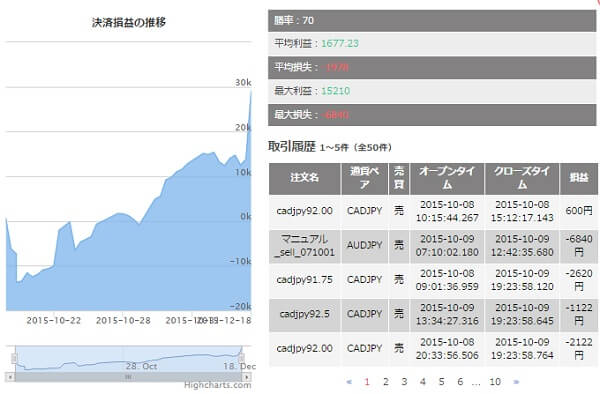600x394 pixels.
Task: Click the 平均損失 stat row
Action: coord(432,67)
